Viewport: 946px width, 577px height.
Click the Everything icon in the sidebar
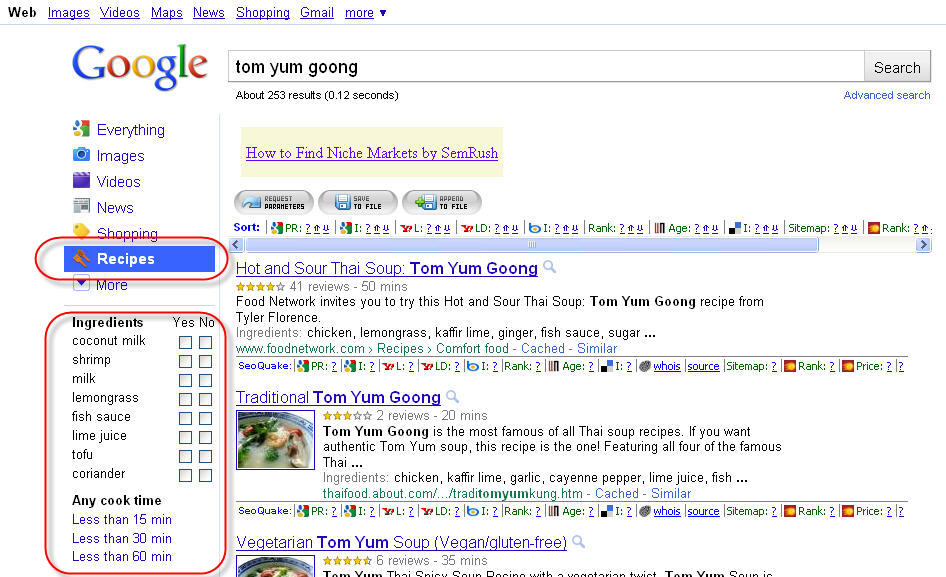pos(81,129)
